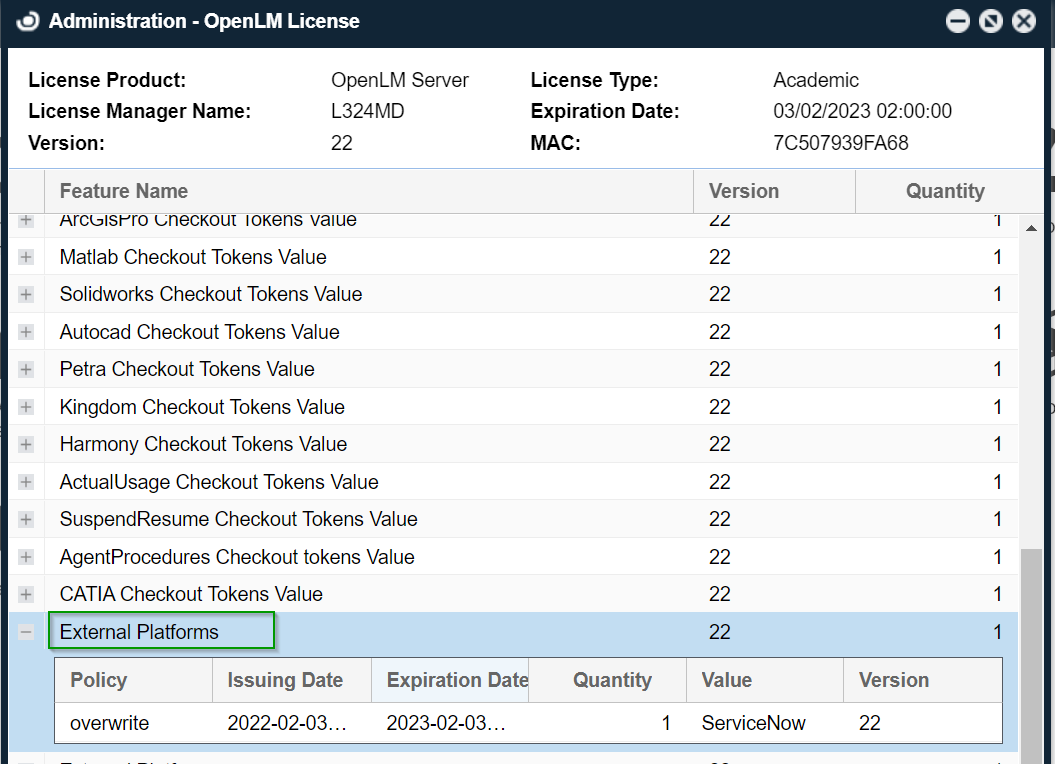1055x764 pixels.
Task: Expand Kingdom Checkout Tokens Value row
Action: pos(26,407)
